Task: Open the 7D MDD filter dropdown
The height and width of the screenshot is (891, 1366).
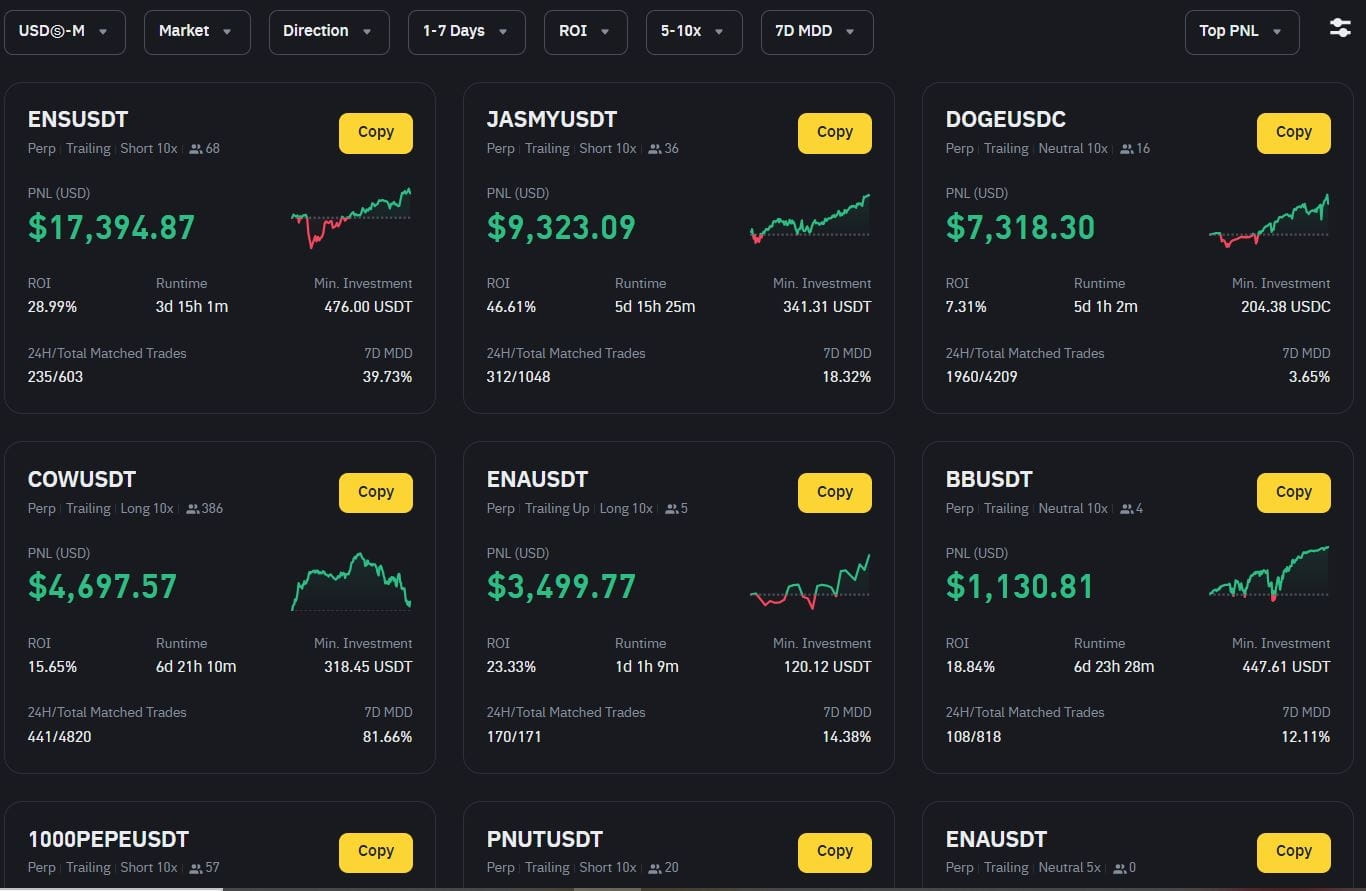Action: click(816, 32)
